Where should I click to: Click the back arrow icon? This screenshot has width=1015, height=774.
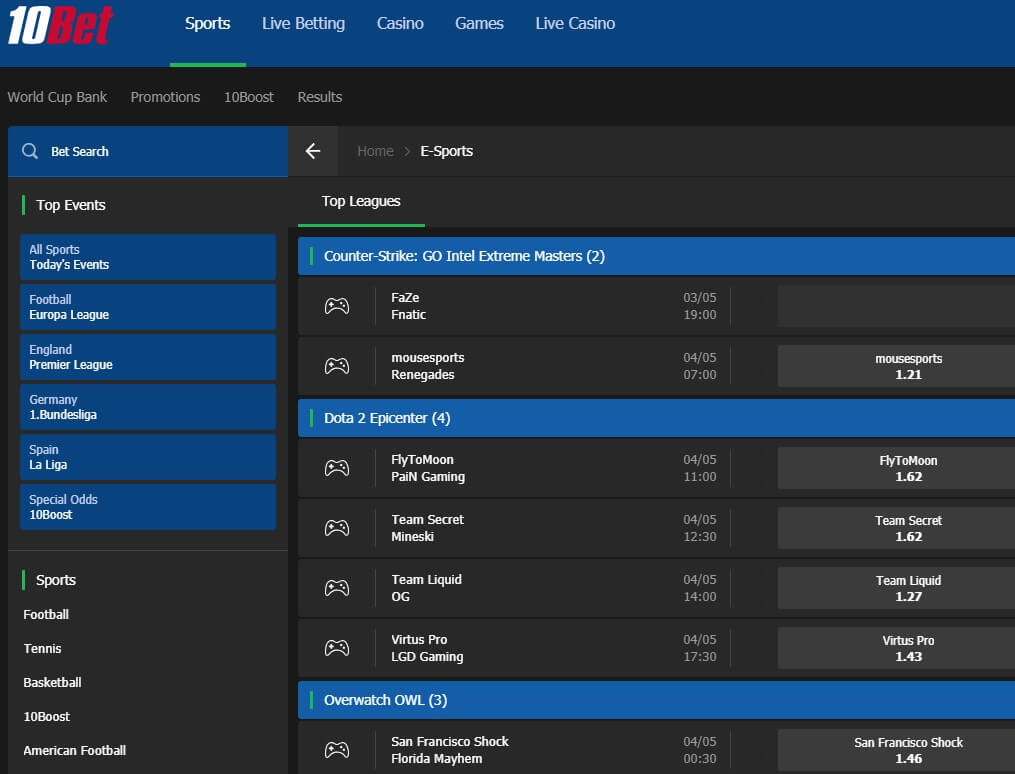(313, 151)
